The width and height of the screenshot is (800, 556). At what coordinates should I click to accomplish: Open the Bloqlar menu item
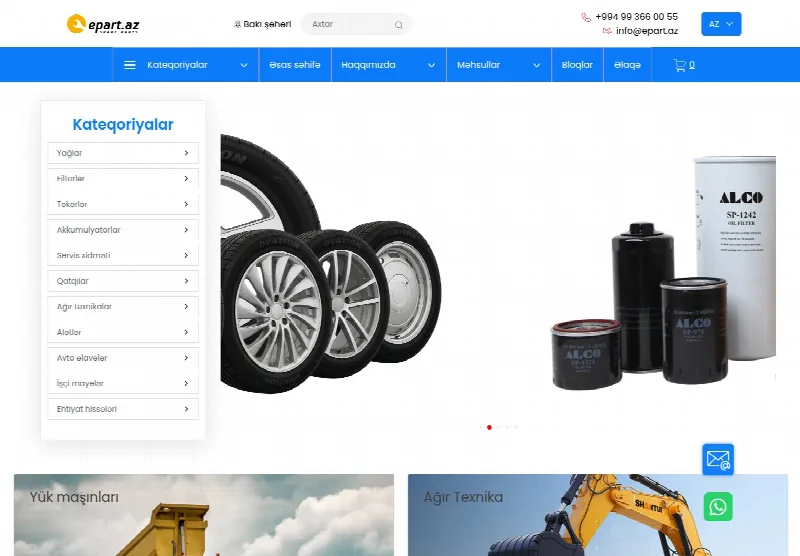pos(577,65)
